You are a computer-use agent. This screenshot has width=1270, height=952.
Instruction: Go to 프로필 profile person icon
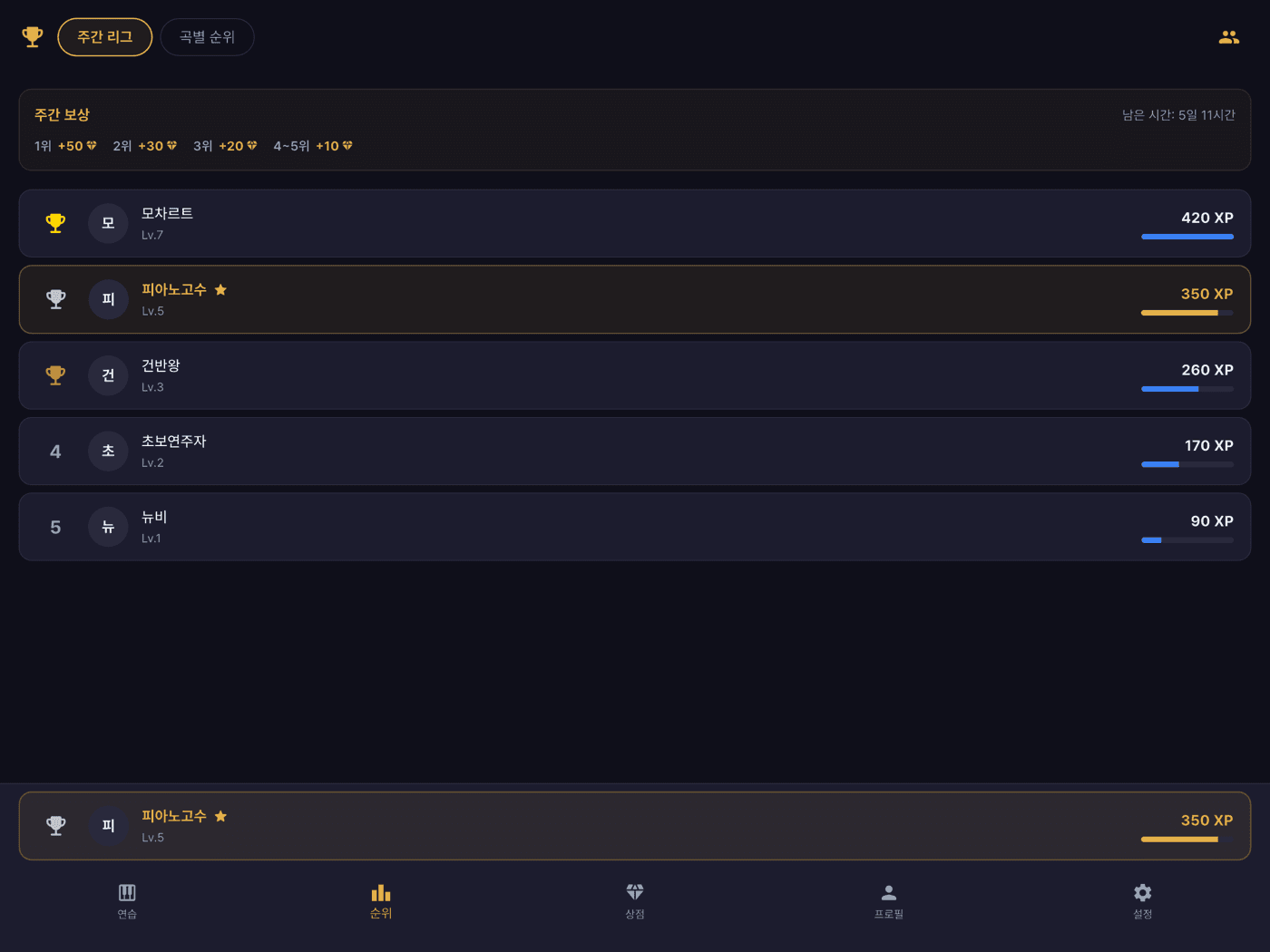click(889, 892)
